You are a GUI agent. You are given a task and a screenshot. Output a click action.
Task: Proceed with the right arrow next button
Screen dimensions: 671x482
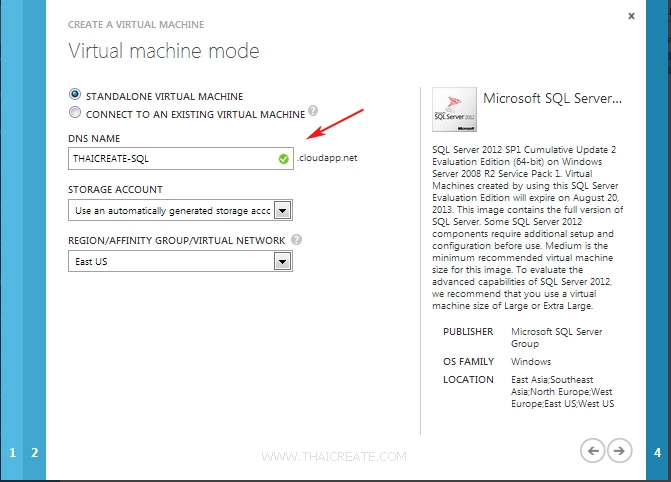coord(619,451)
